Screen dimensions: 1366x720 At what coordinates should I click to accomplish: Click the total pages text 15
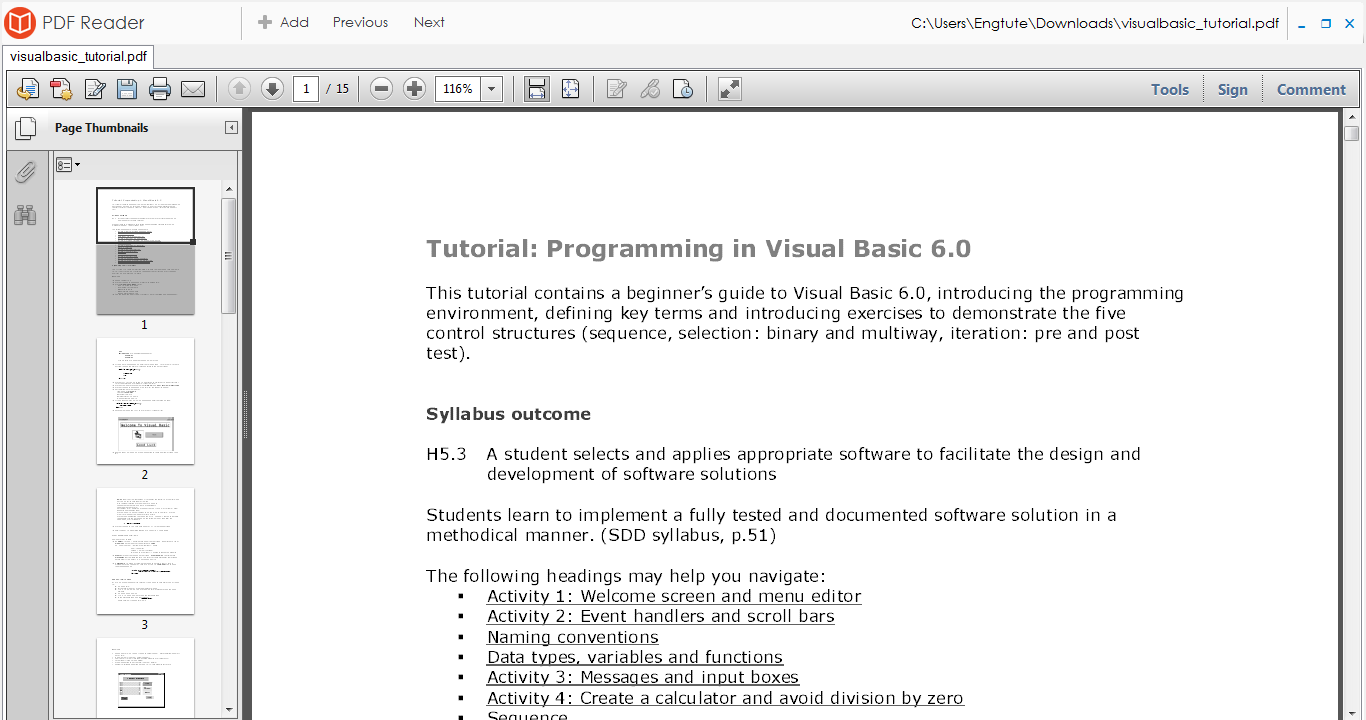pos(342,89)
